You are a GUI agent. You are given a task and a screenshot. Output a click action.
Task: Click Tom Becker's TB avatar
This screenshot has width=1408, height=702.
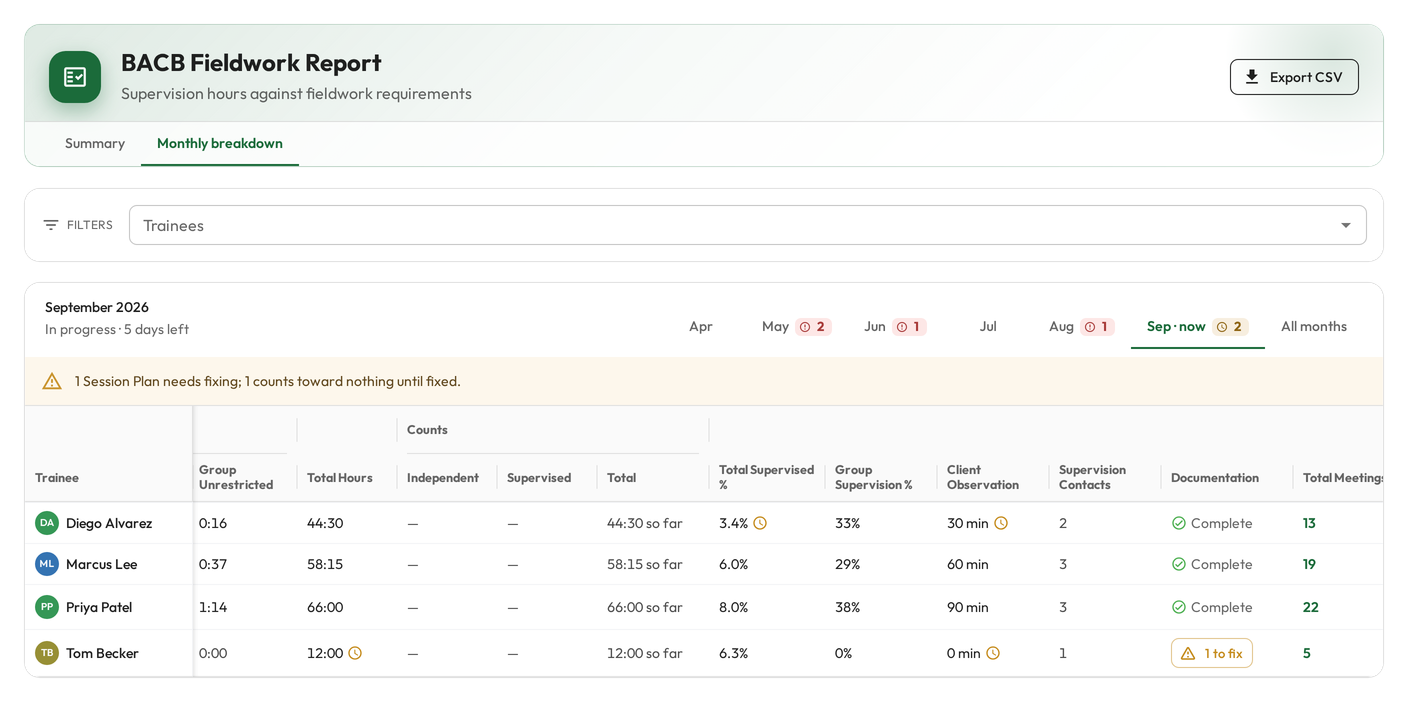47,653
